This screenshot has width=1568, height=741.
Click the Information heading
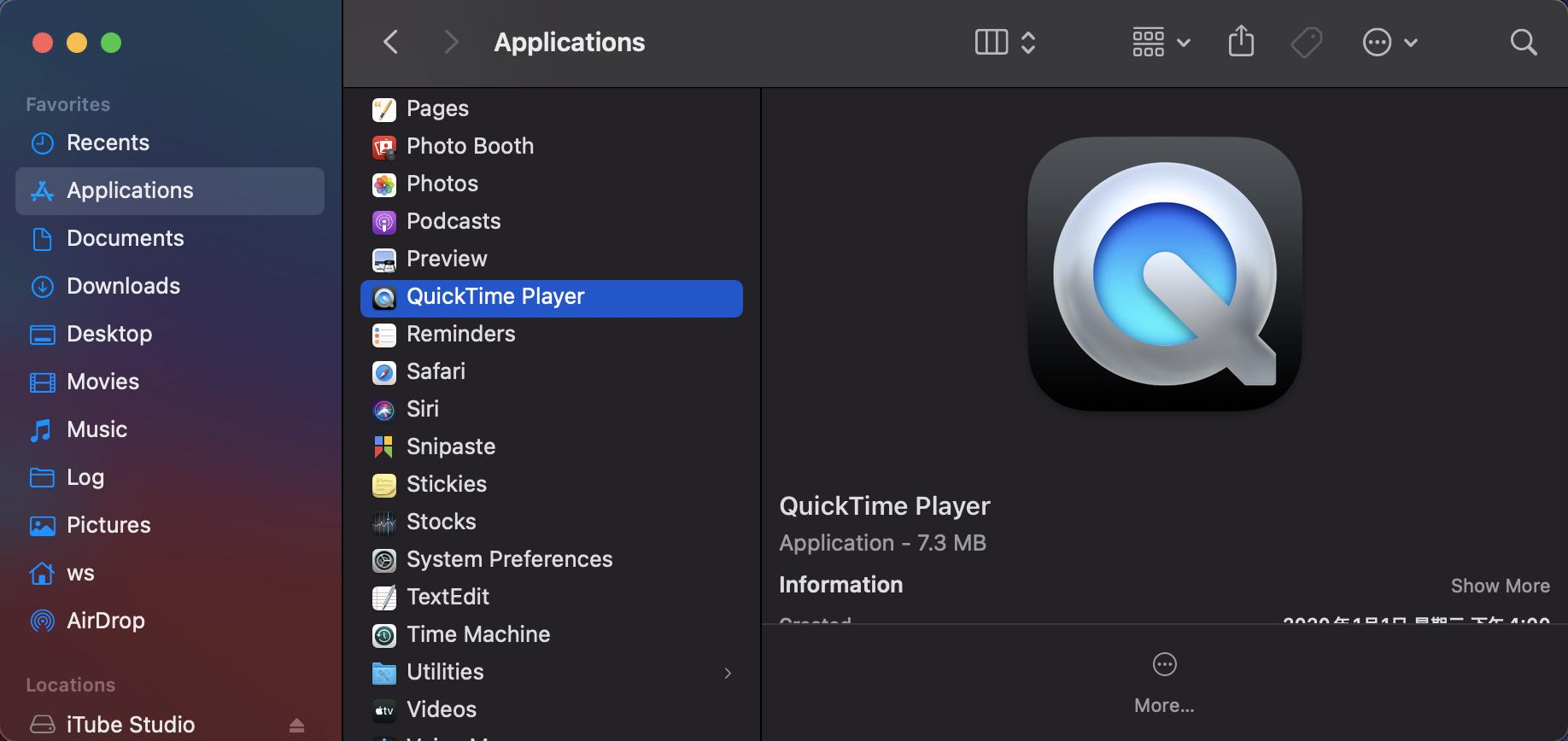(840, 585)
